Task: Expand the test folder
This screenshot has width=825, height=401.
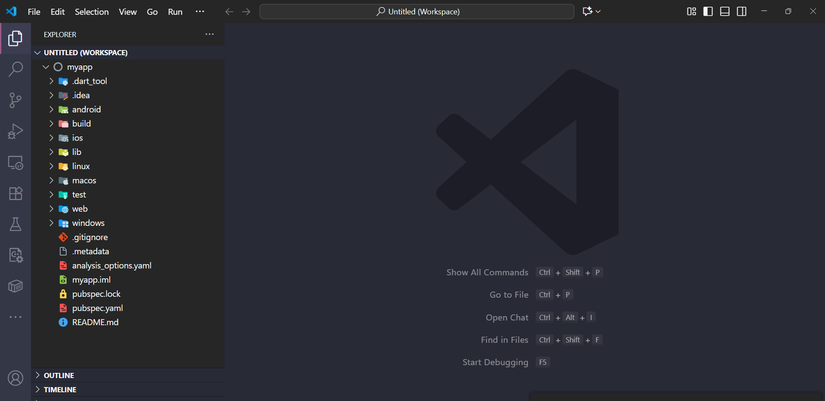Action: coord(128,195)
